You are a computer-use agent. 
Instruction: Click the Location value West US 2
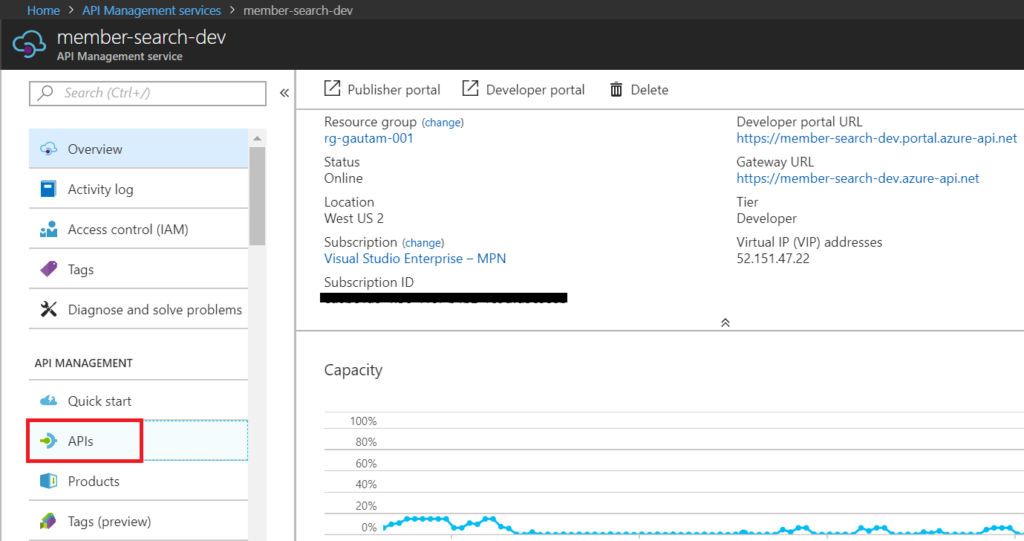pyautogui.click(x=354, y=218)
